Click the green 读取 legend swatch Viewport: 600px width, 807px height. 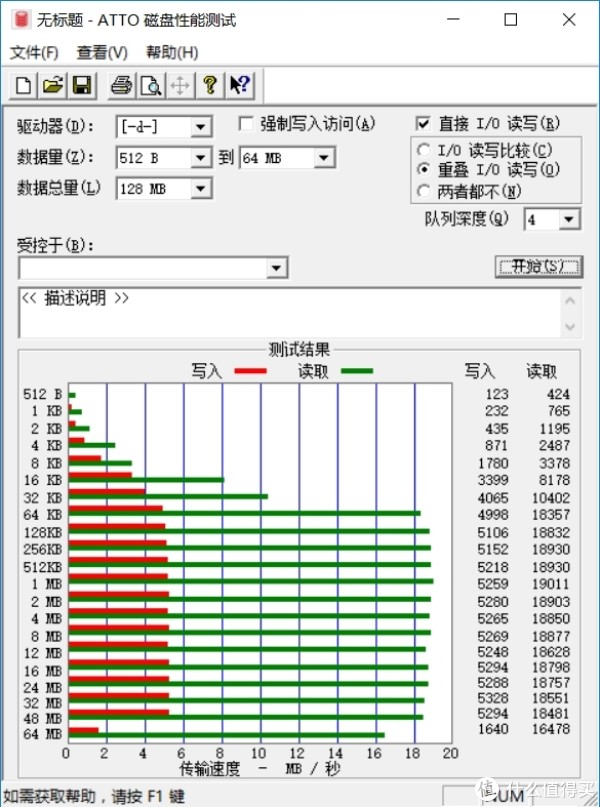coord(357,371)
